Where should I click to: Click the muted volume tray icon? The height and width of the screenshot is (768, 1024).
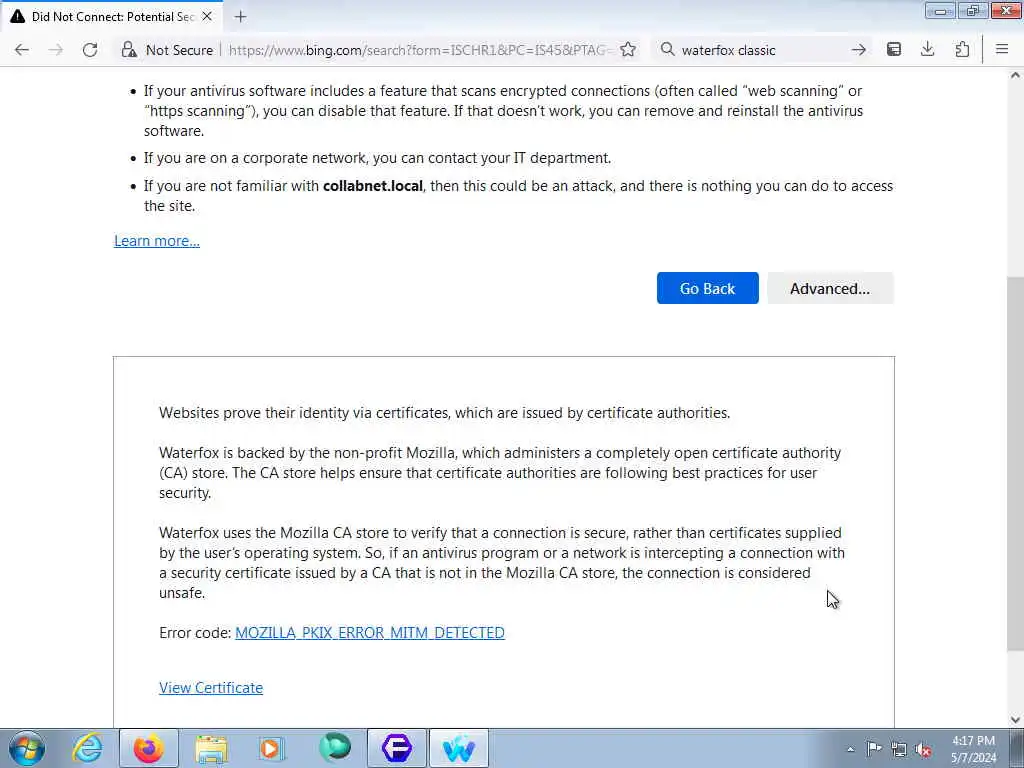923,750
